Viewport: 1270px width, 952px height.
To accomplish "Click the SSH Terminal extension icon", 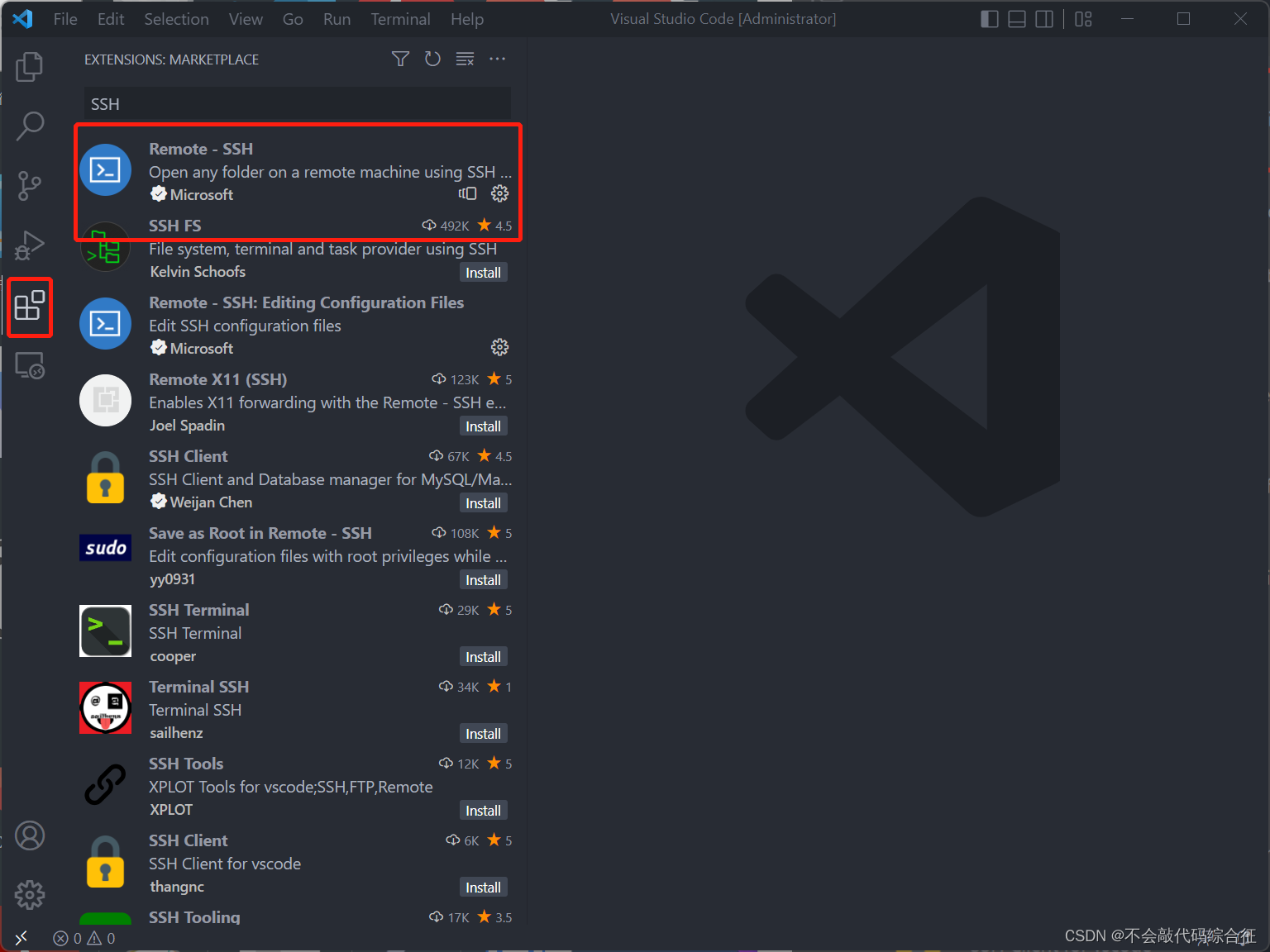I will point(105,631).
